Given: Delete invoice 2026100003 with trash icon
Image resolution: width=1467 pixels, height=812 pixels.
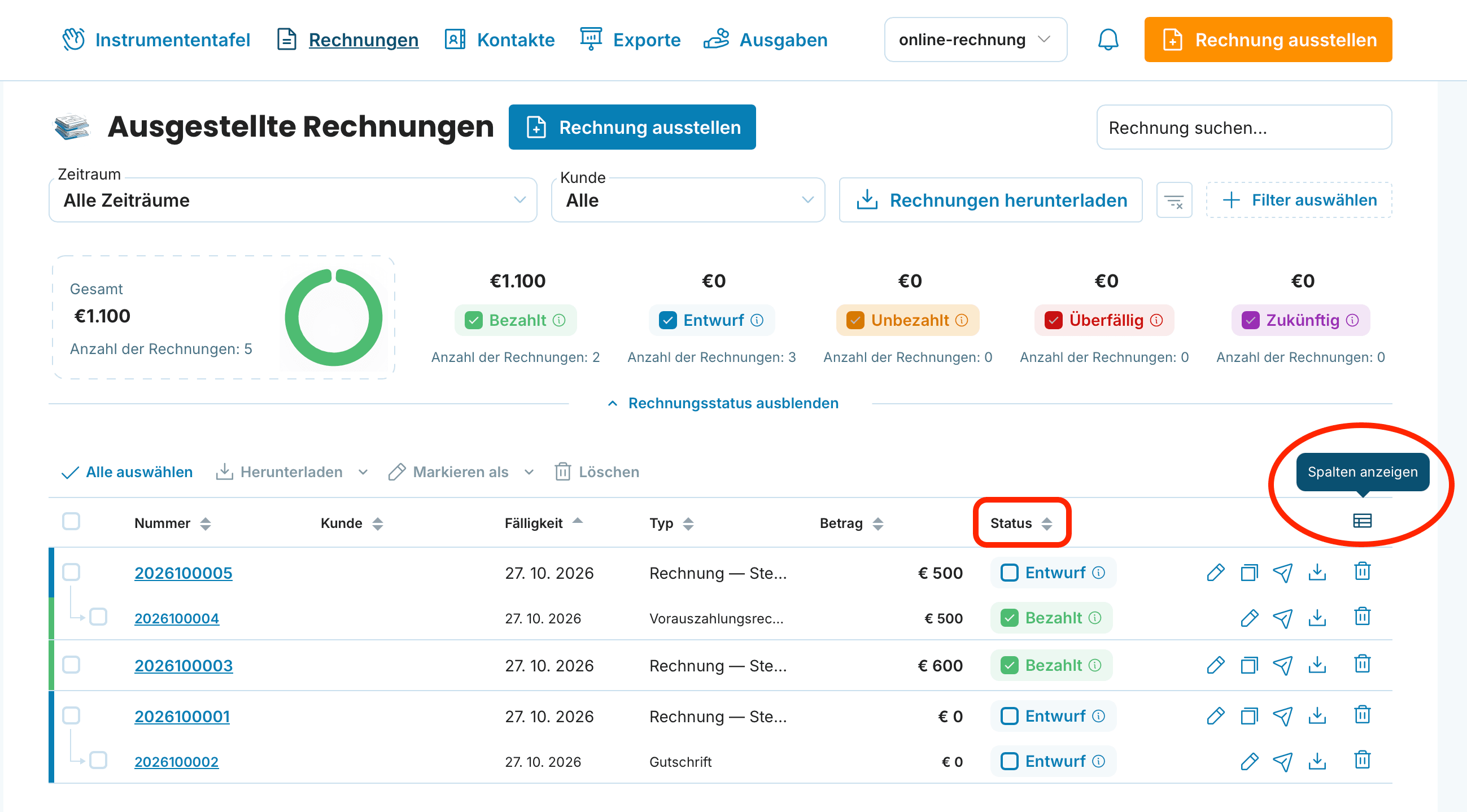Looking at the screenshot, I should (x=1362, y=664).
